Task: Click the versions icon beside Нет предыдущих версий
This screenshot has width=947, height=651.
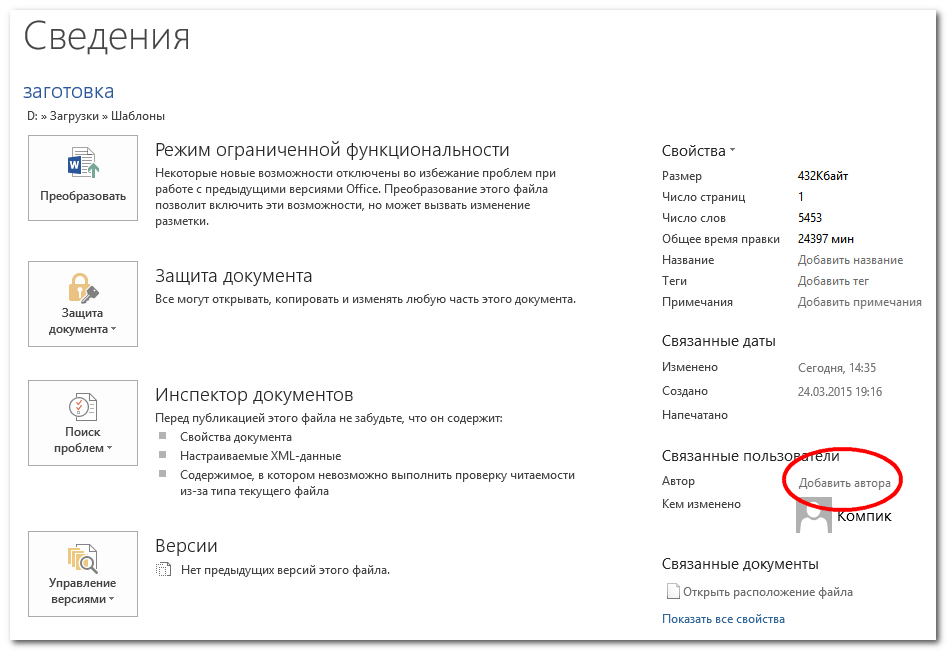Action: coord(163,569)
